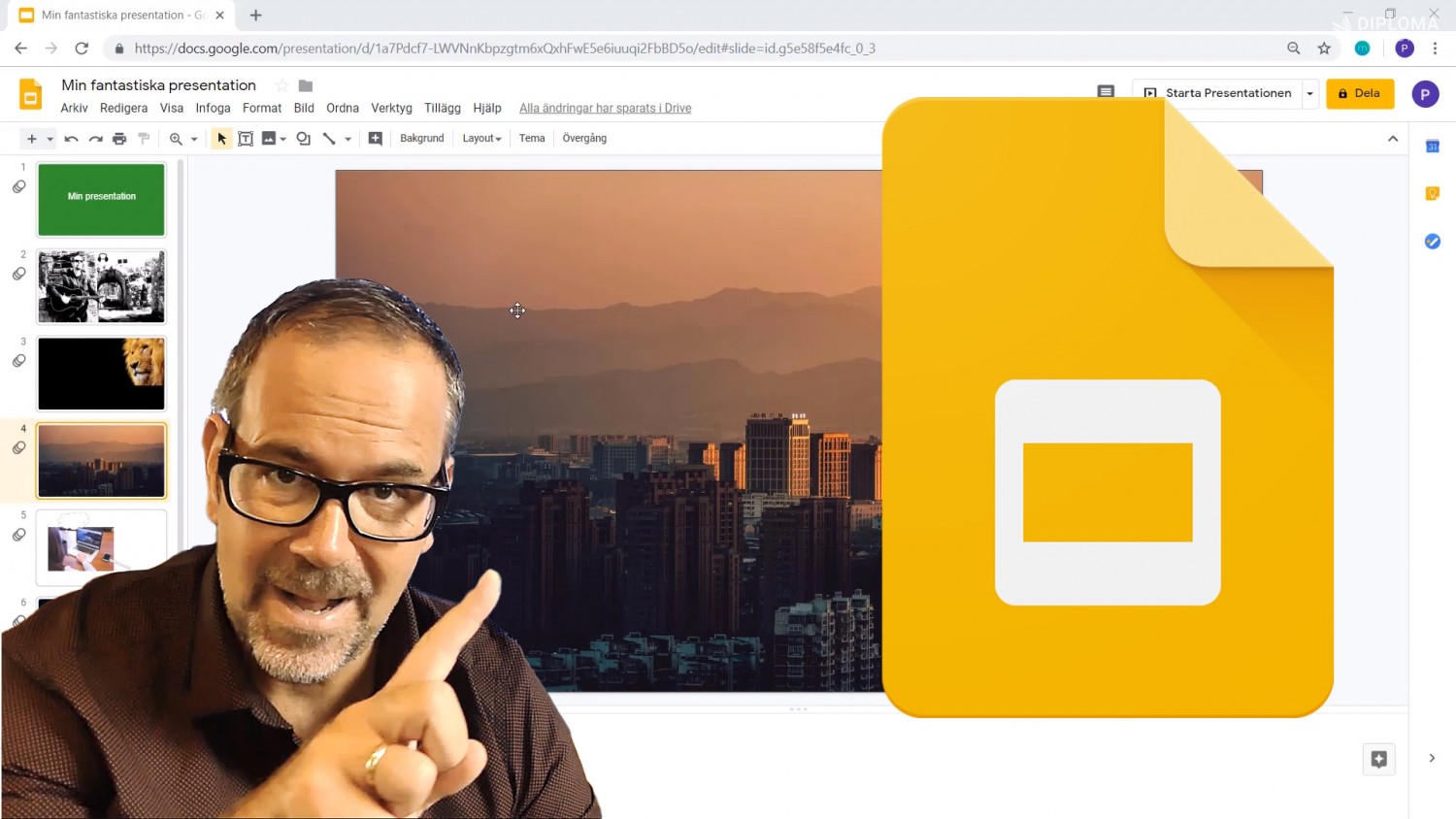Redo the last action
This screenshot has width=1456, height=819.
tap(95, 139)
